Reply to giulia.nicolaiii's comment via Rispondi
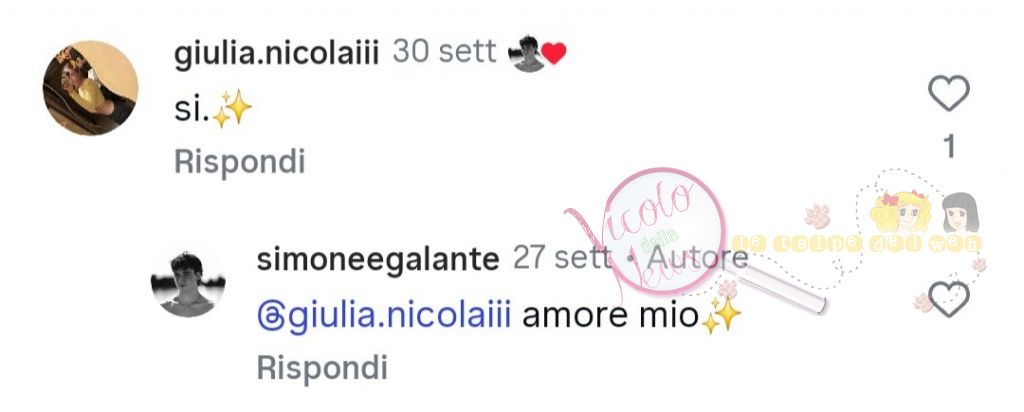1024x412 pixels. click(x=240, y=162)
